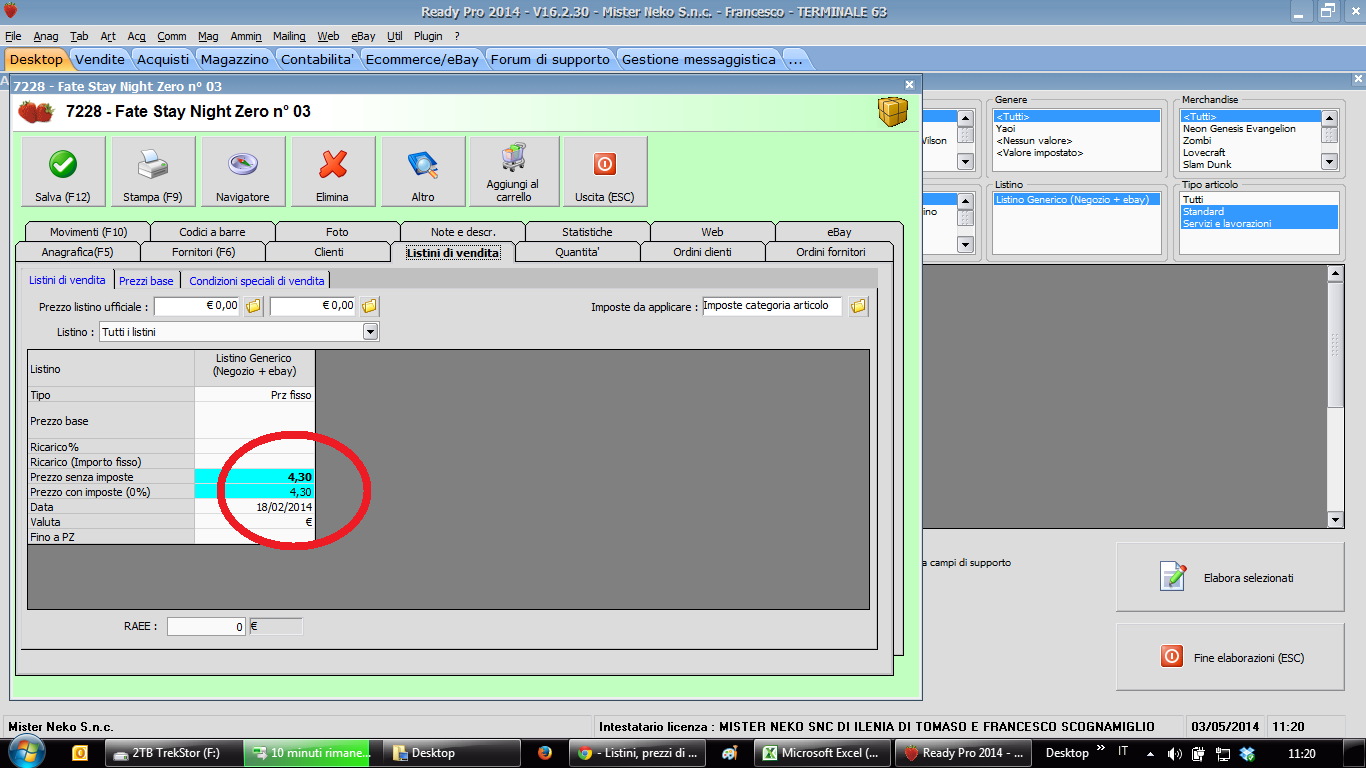The image size is (1366, 768).
Task: Open the Anag menu
Action: [x=46, y=36]
